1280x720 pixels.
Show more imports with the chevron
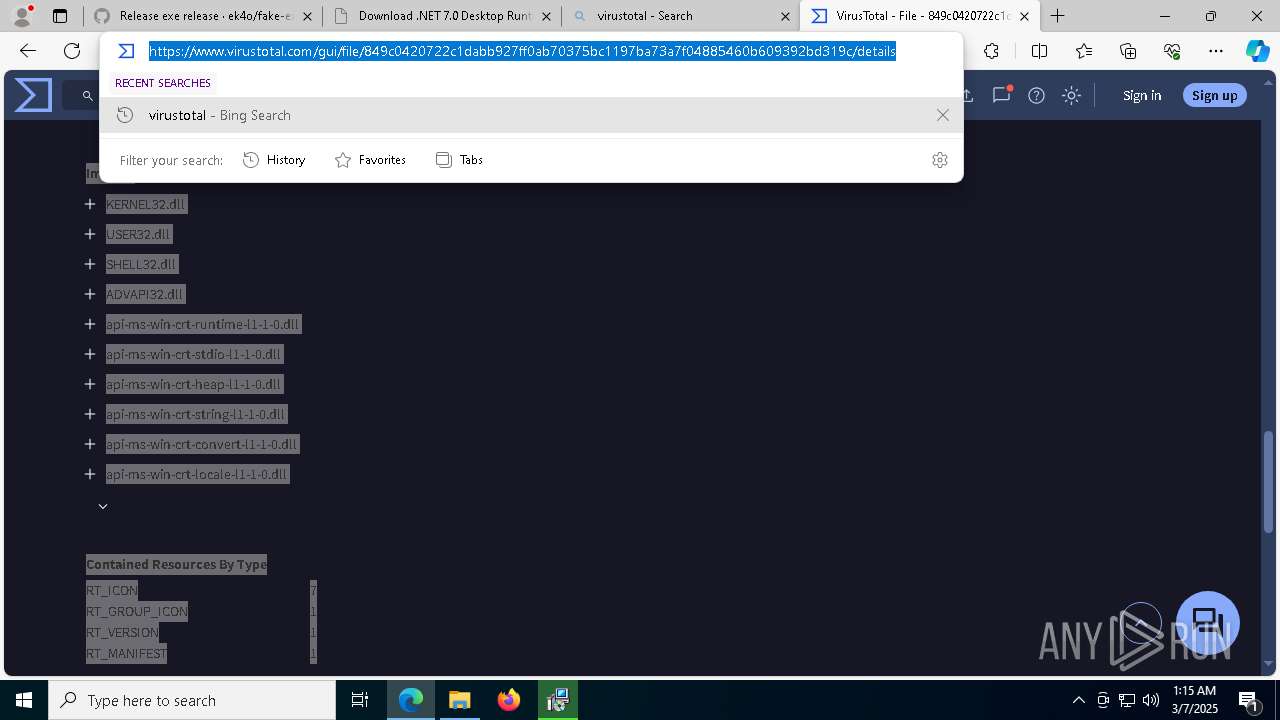click(102, 506)
